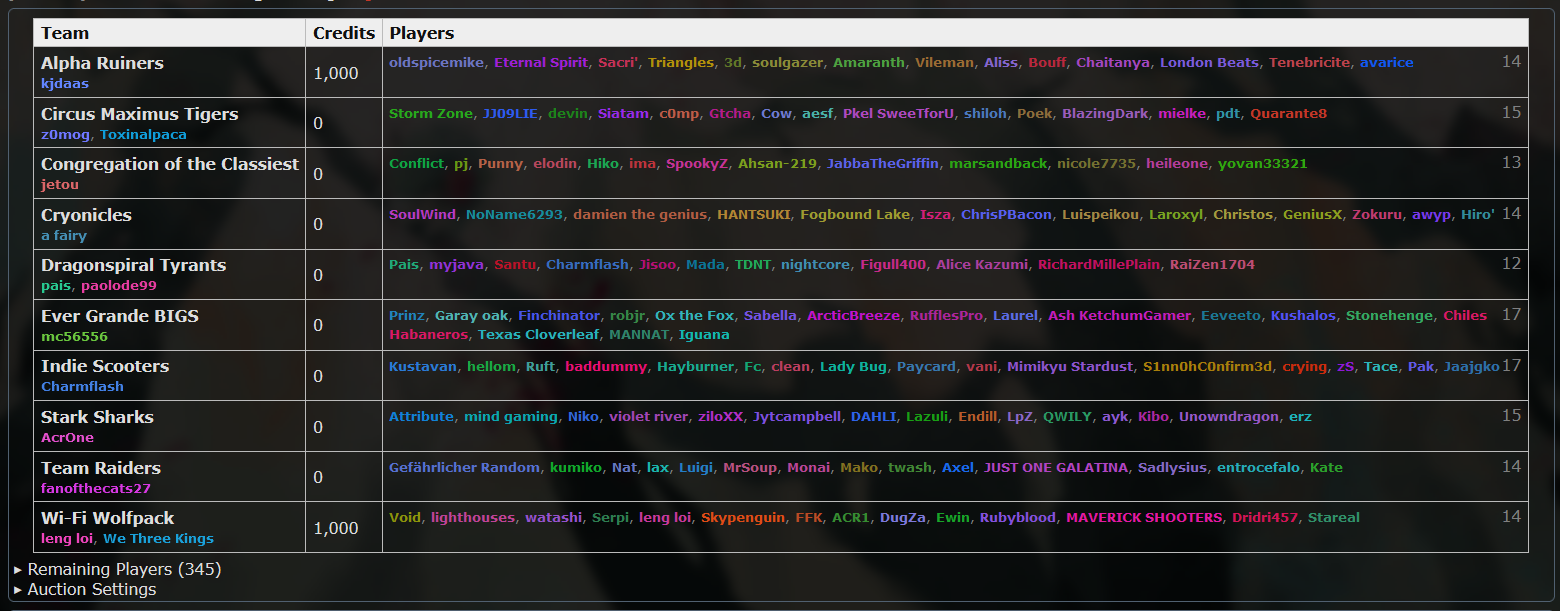
Task: Open manager z0mog's profile link
Action: [x=66, y=135]
